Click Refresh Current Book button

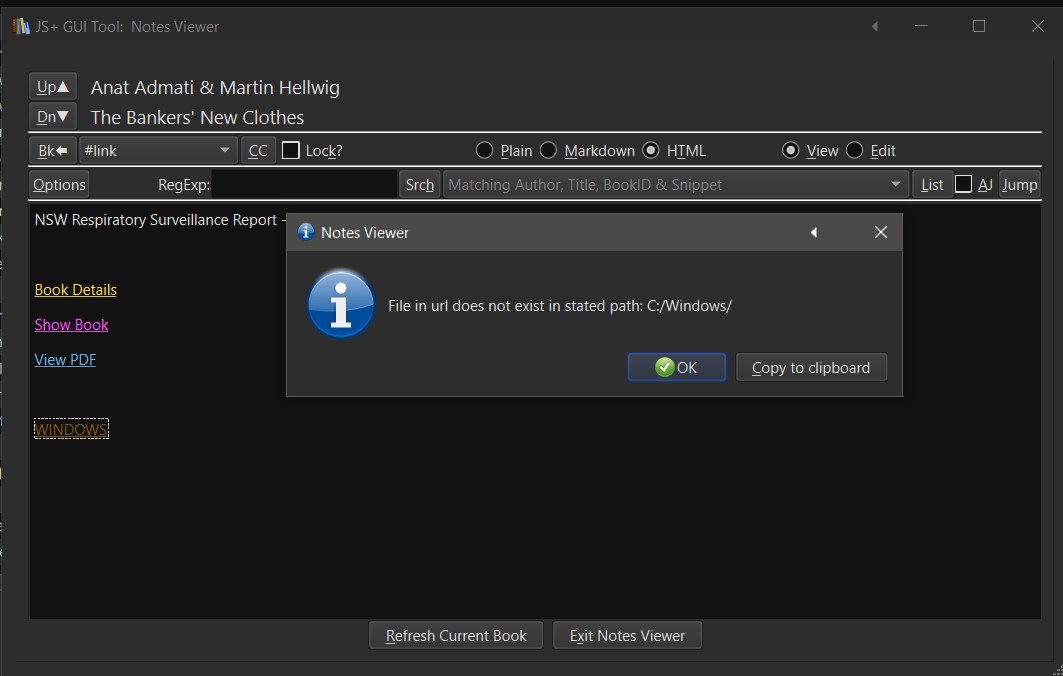[x=456, y=635]
